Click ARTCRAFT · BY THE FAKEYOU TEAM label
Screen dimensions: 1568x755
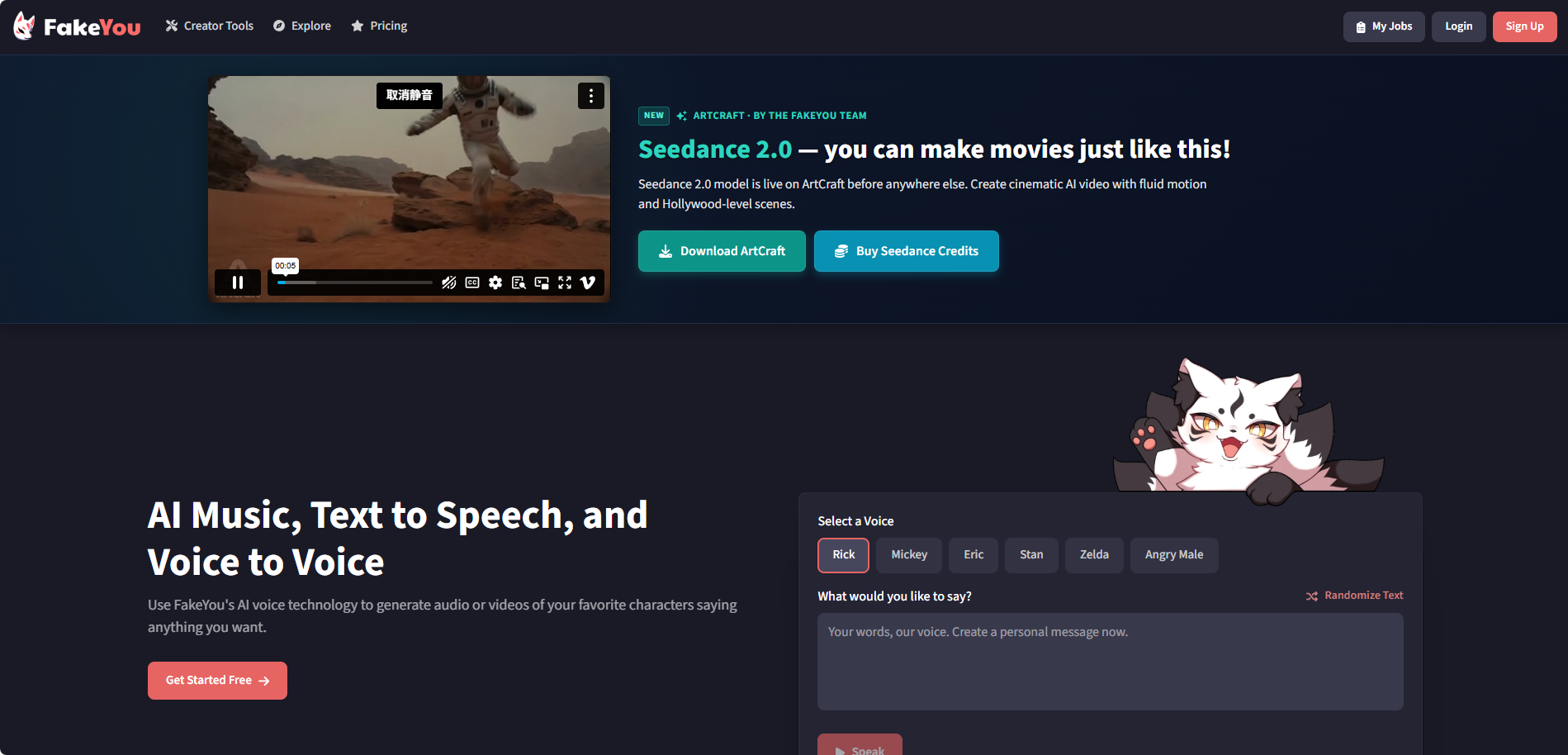coord(779,116)
